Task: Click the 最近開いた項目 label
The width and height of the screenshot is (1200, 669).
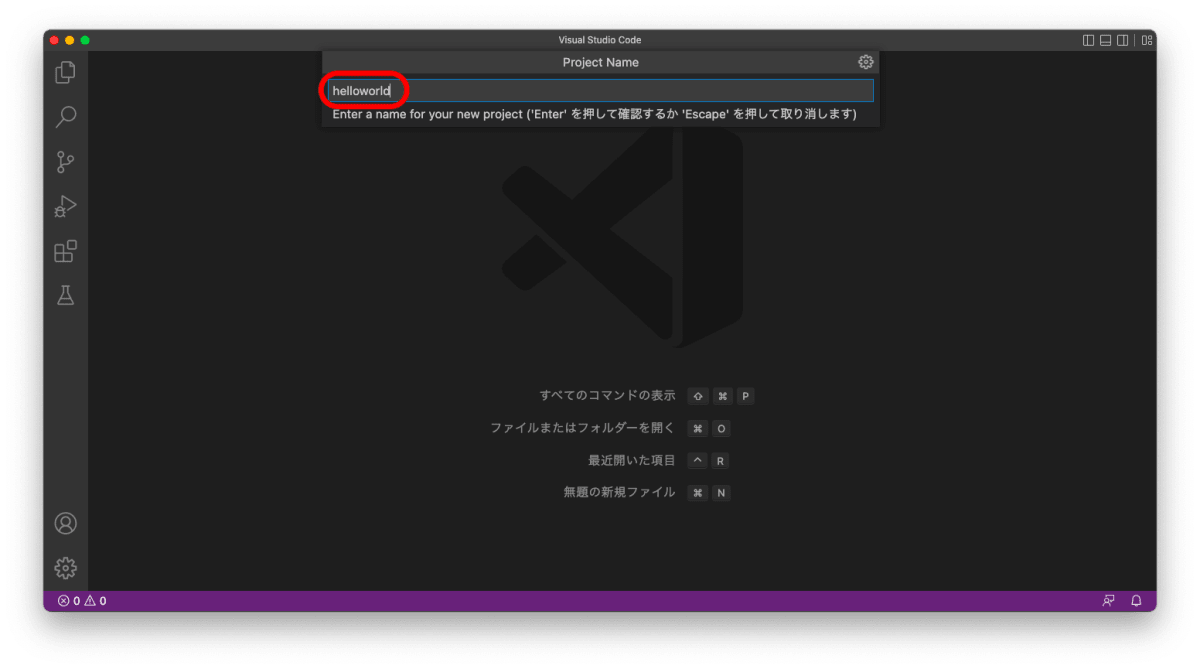Action: (632, 461)
